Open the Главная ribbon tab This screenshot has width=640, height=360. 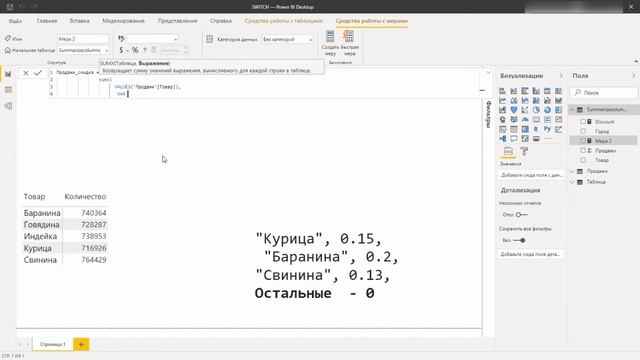tap(47, 21)
